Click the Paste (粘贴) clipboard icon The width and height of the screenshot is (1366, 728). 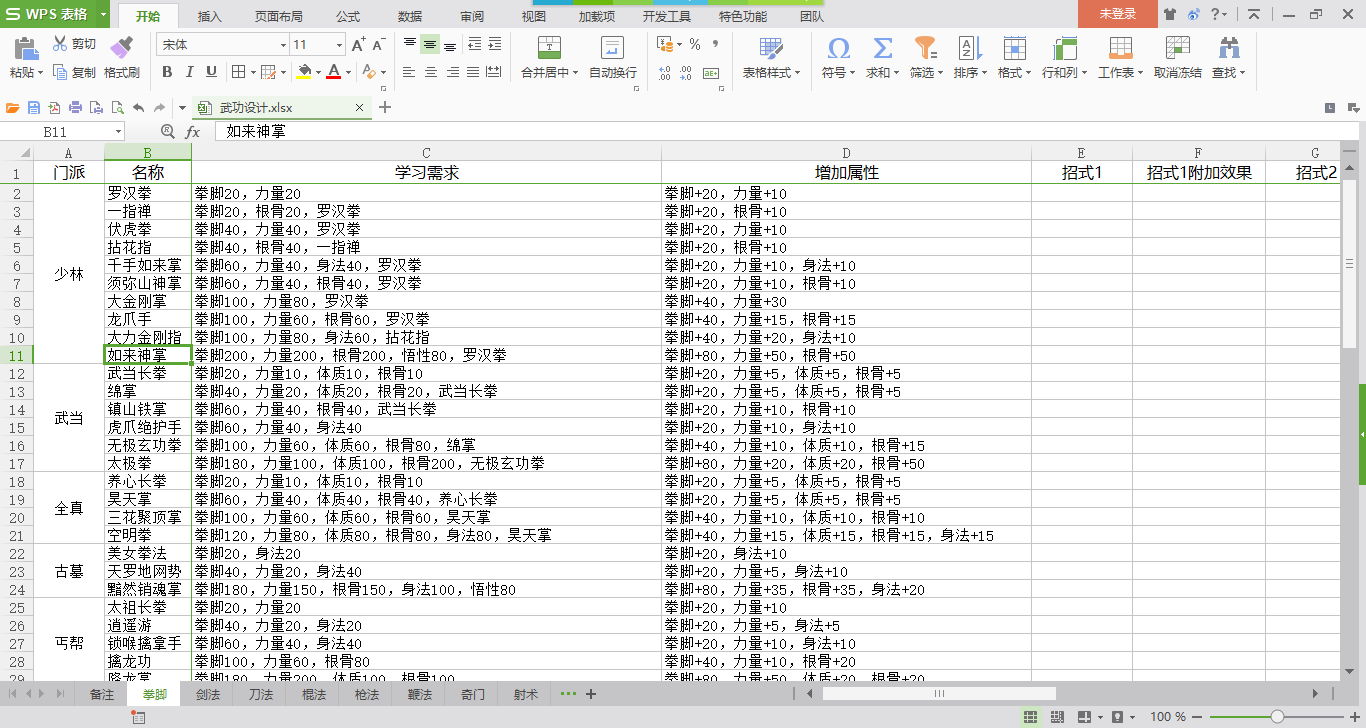25,48
